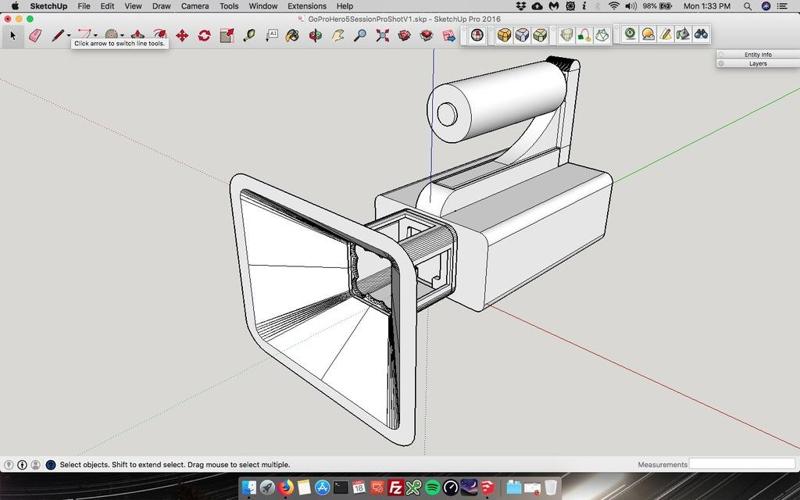The image size is (800, 500).
Task: Open the Draw menu
Action: (x=161, y=6)
